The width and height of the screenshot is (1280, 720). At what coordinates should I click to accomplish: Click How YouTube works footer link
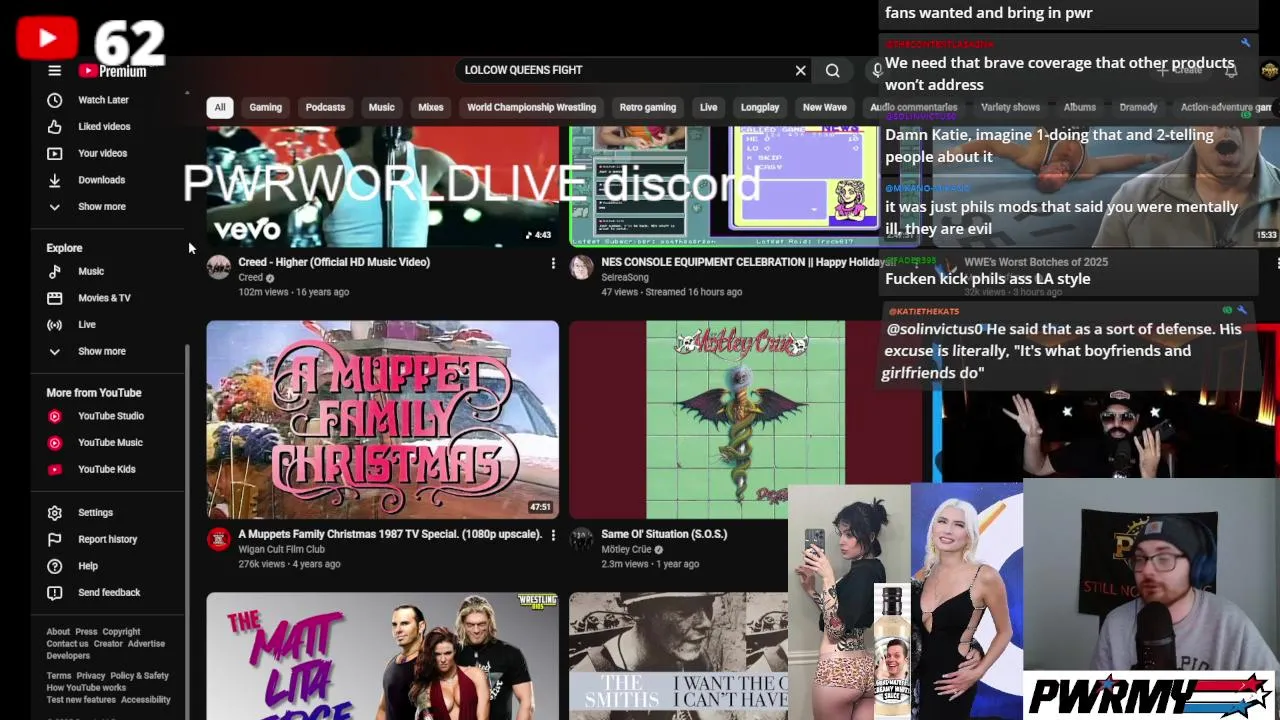86,688
